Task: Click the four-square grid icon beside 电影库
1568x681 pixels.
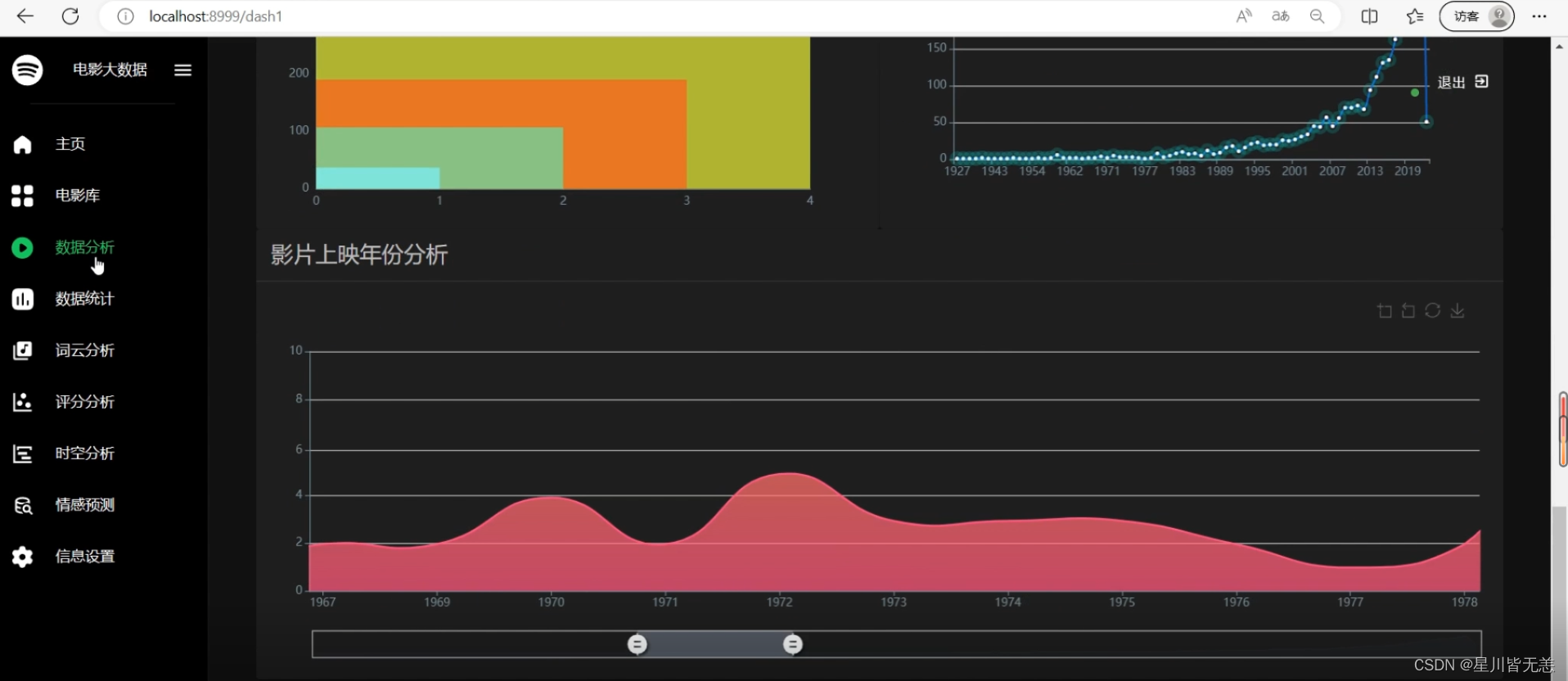Action: tap(22, 196)
